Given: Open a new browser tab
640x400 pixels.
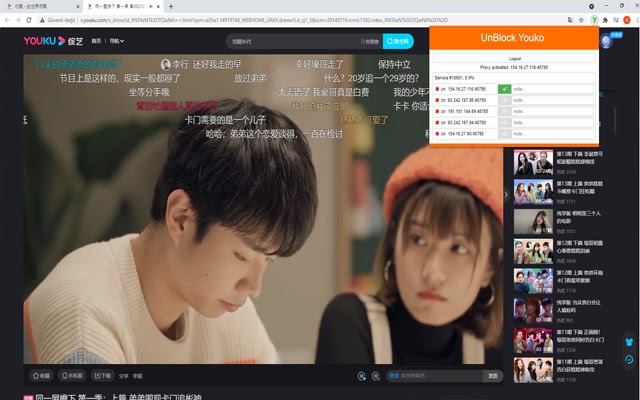Looking at the screenshot, I should 171,7.
